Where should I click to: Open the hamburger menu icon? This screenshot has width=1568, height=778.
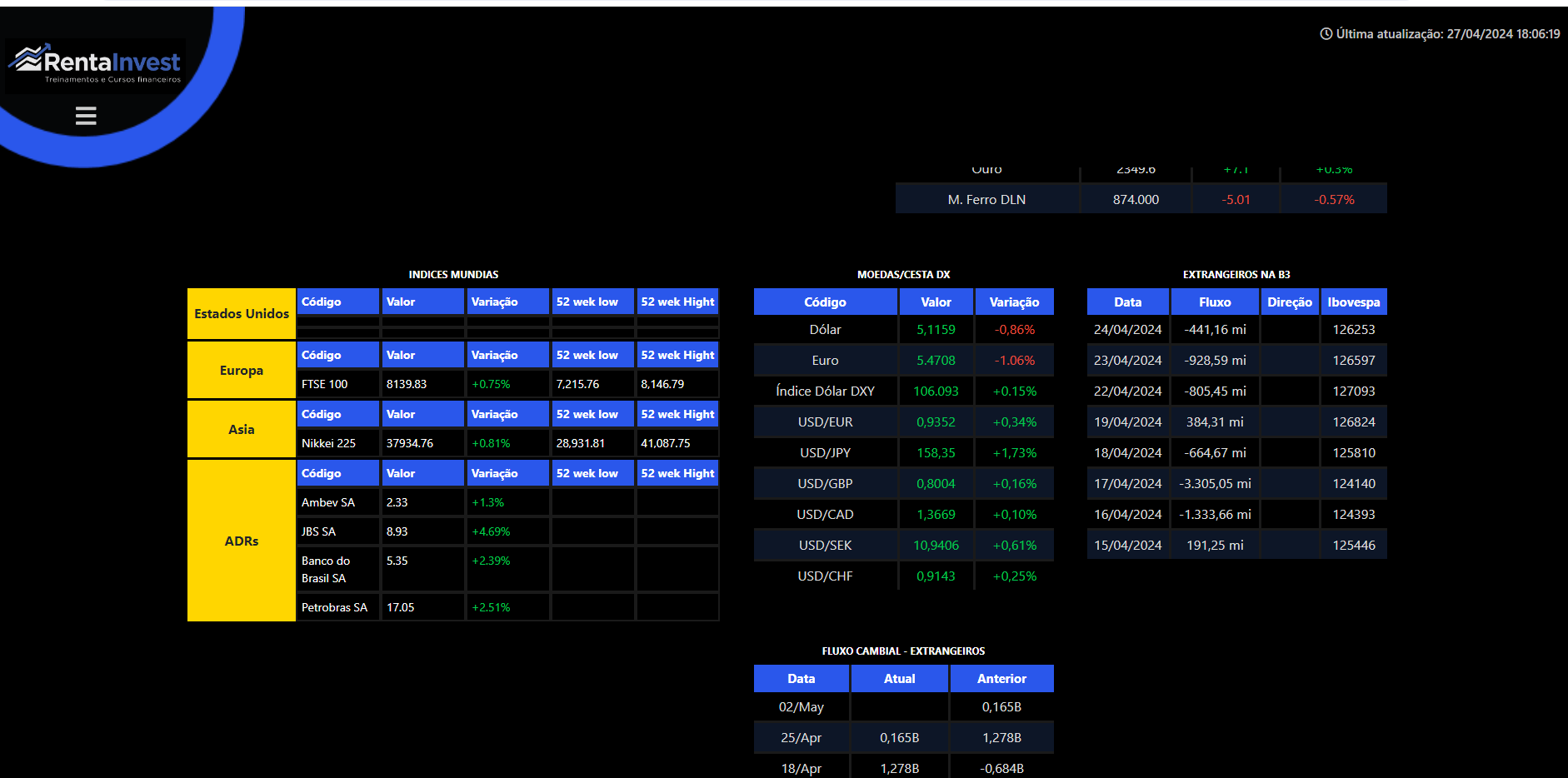(86, 116)
